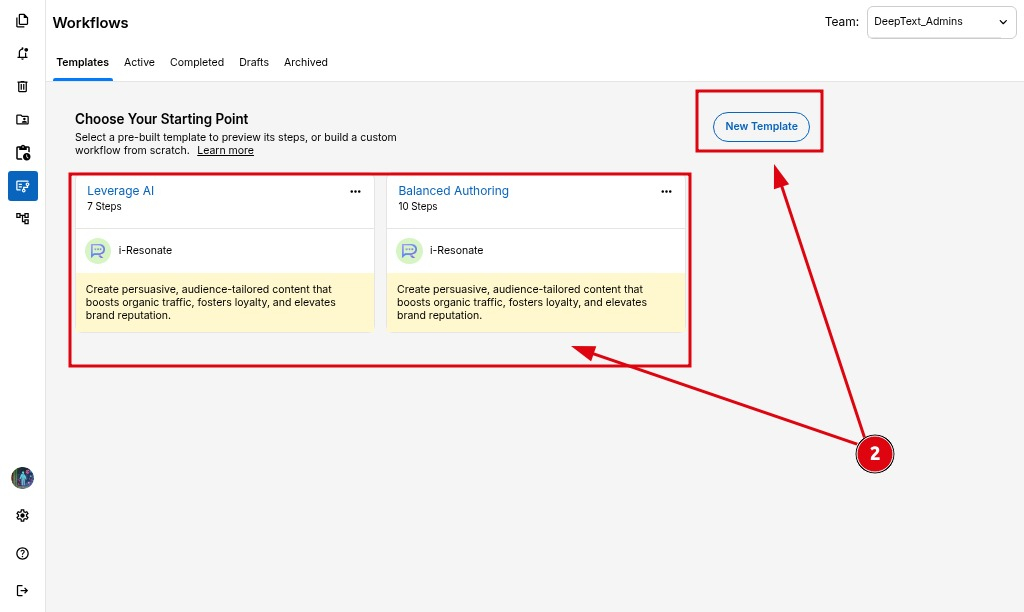Click the logout icon in sidebar
The width and height of the screenshot is (1024, 612).
coord(22,590)
